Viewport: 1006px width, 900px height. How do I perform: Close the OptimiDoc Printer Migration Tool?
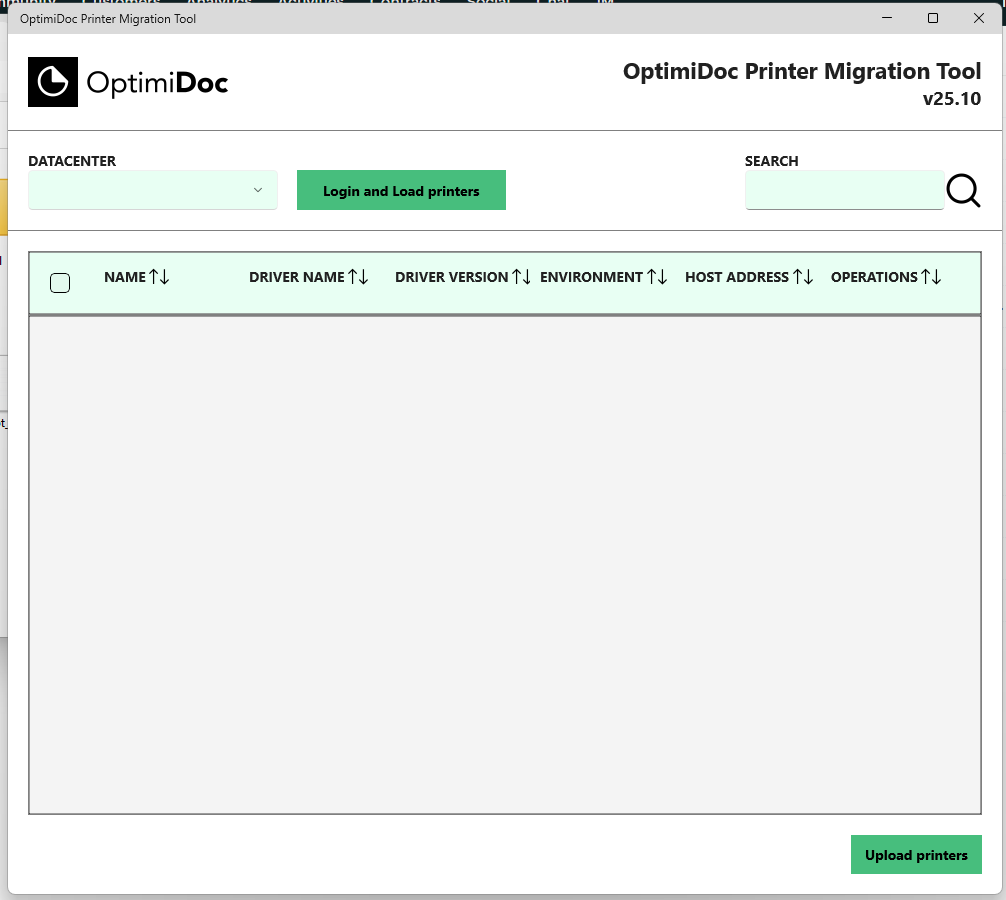tap(979, 18)
